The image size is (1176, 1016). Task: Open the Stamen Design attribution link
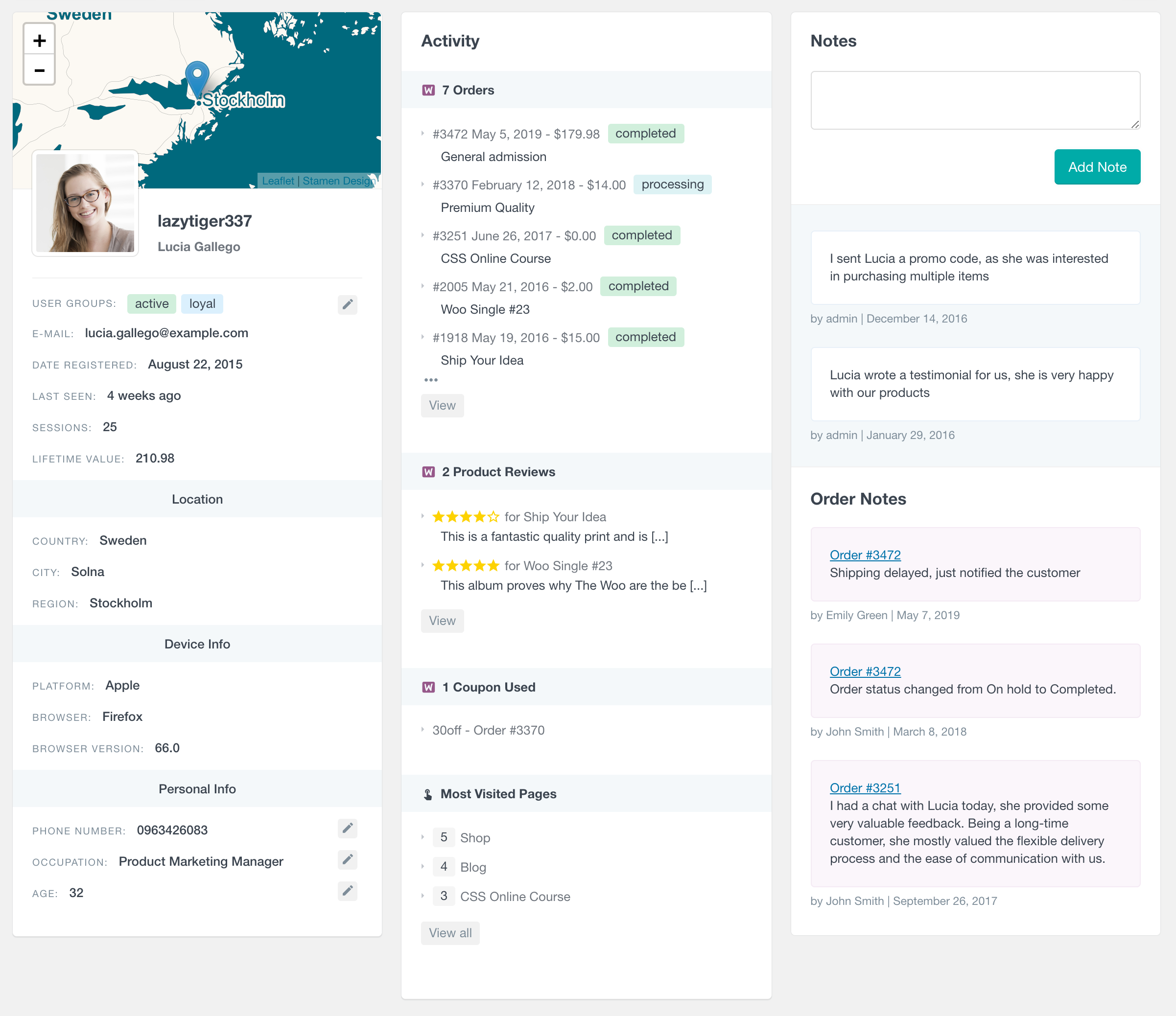click(x=339, y=181)
